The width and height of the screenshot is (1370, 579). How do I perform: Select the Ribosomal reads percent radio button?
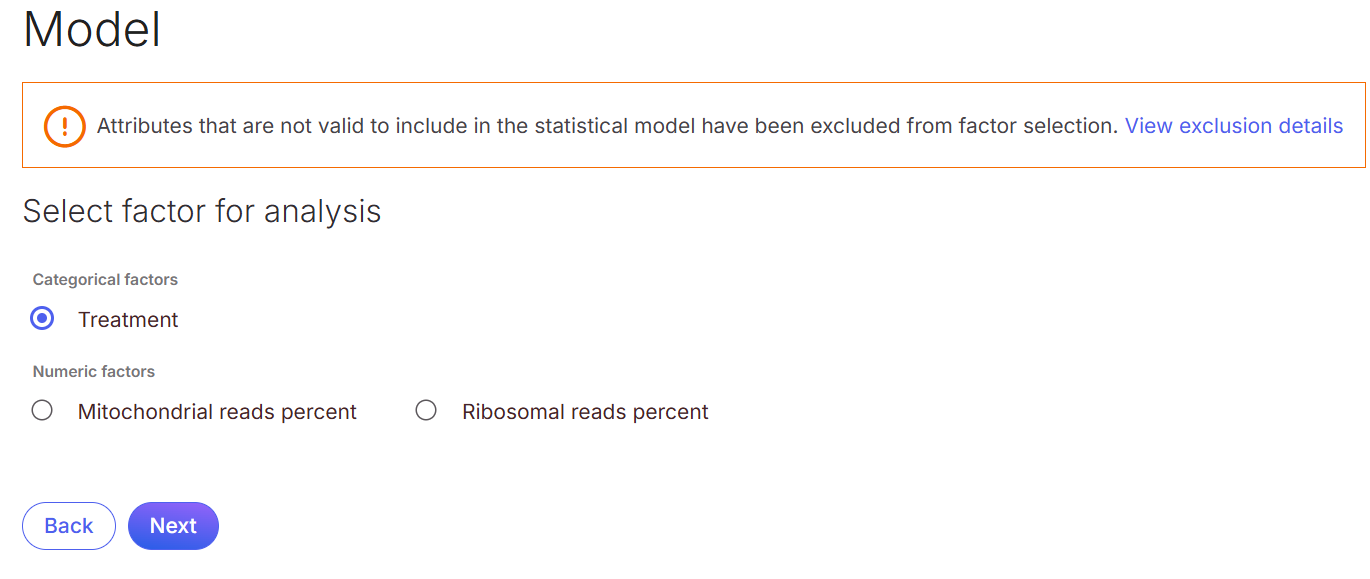(426, 411)
